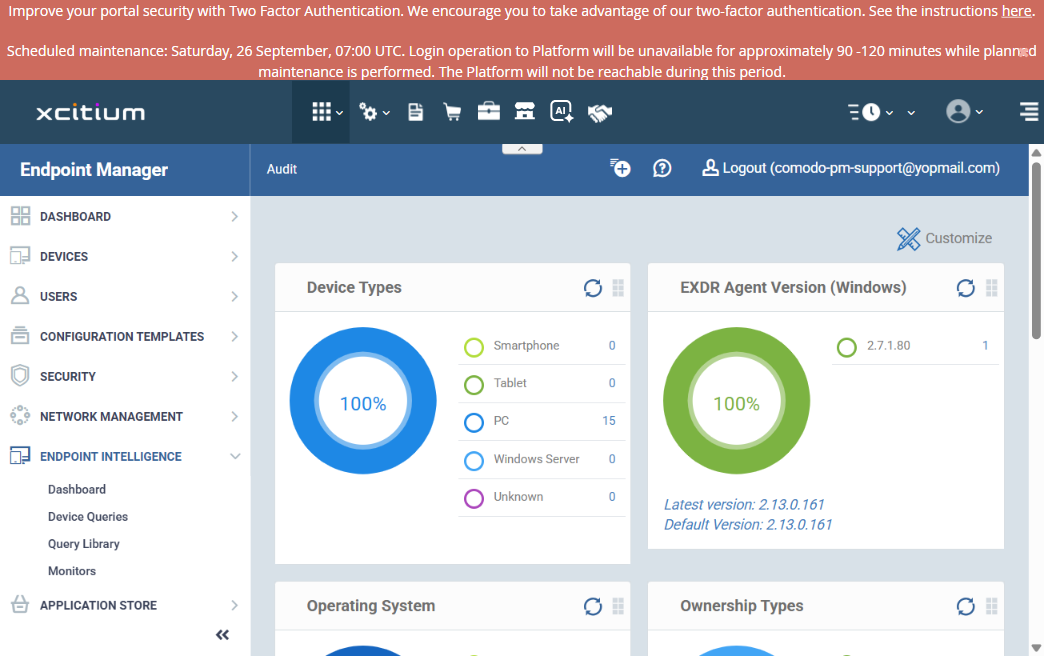Collapse the sidebar with the double-arrow icon

click(222, 635)
